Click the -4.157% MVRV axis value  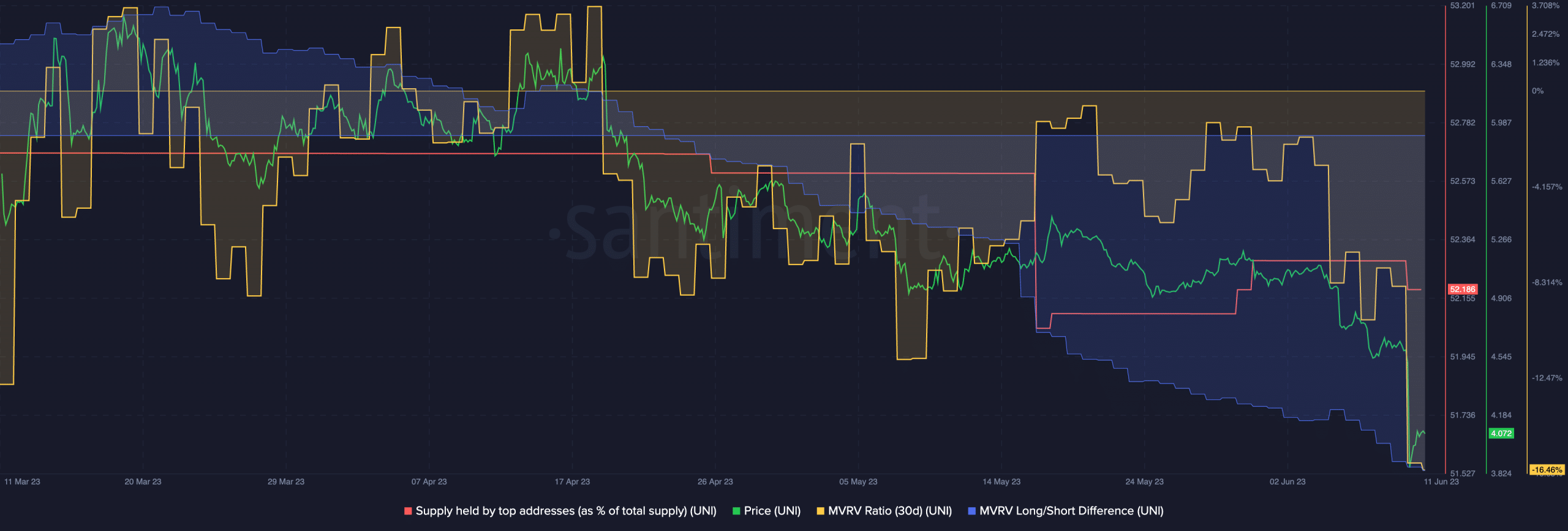1547,187
